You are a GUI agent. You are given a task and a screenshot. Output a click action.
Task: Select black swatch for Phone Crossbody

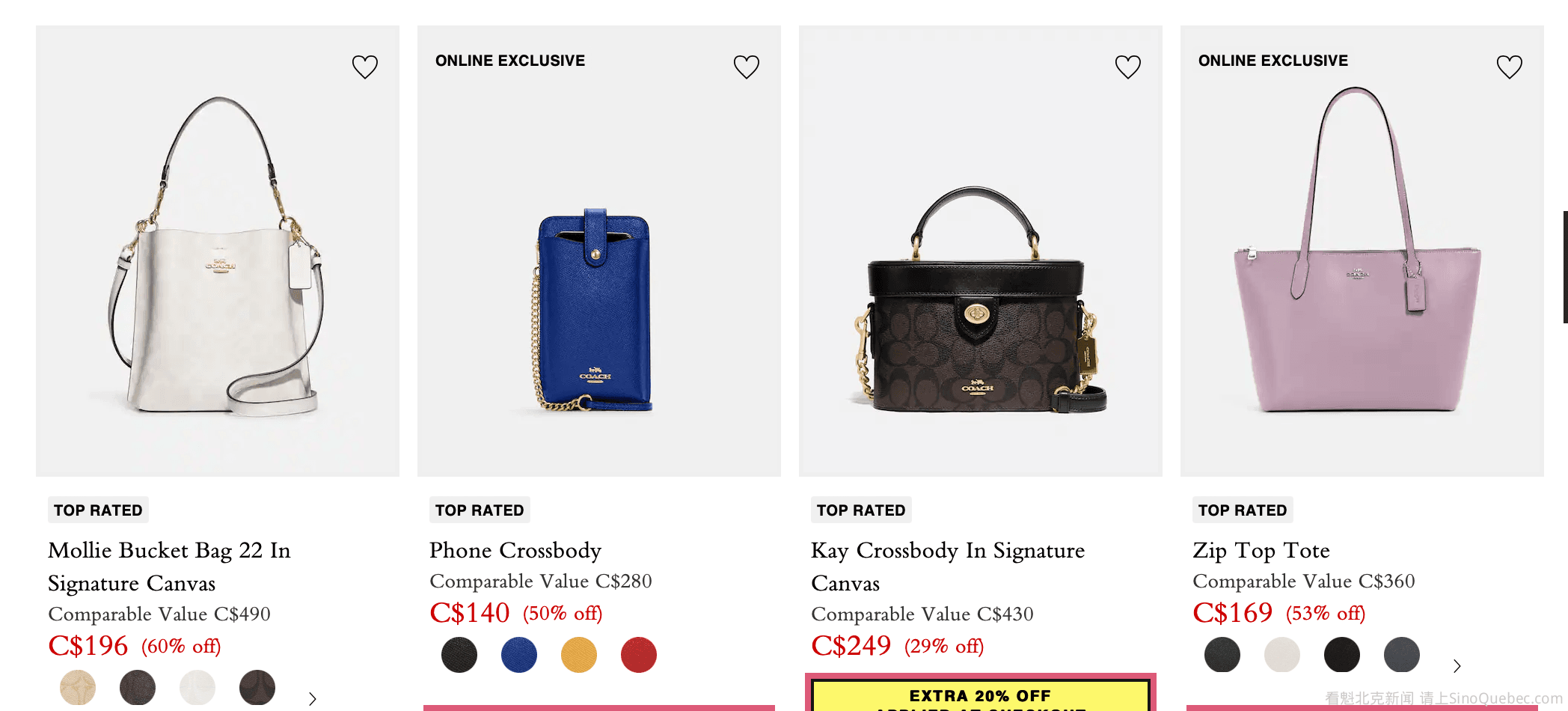(x=459, y=655)
